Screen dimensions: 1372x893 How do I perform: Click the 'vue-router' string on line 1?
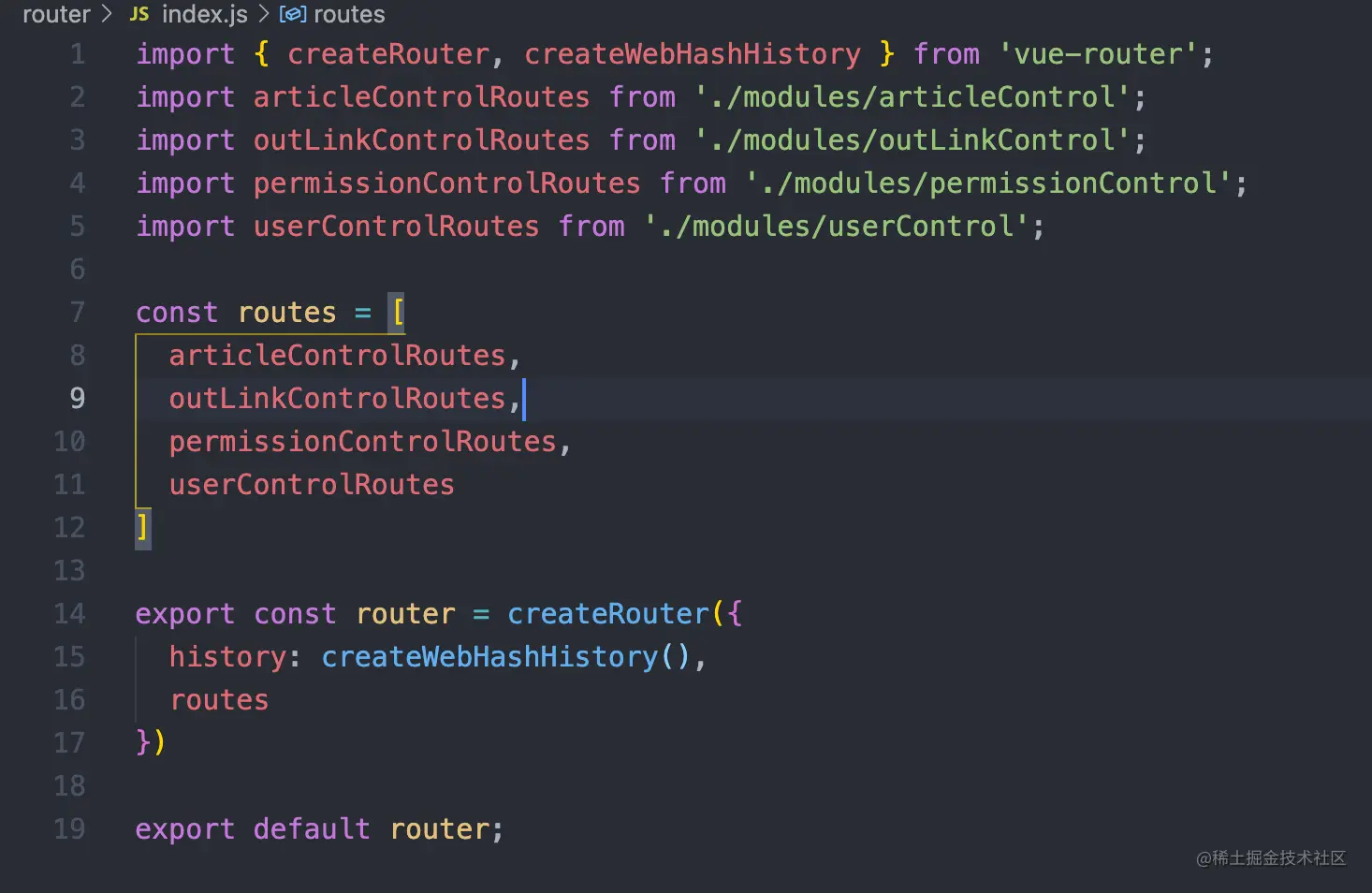(1099, 54)
